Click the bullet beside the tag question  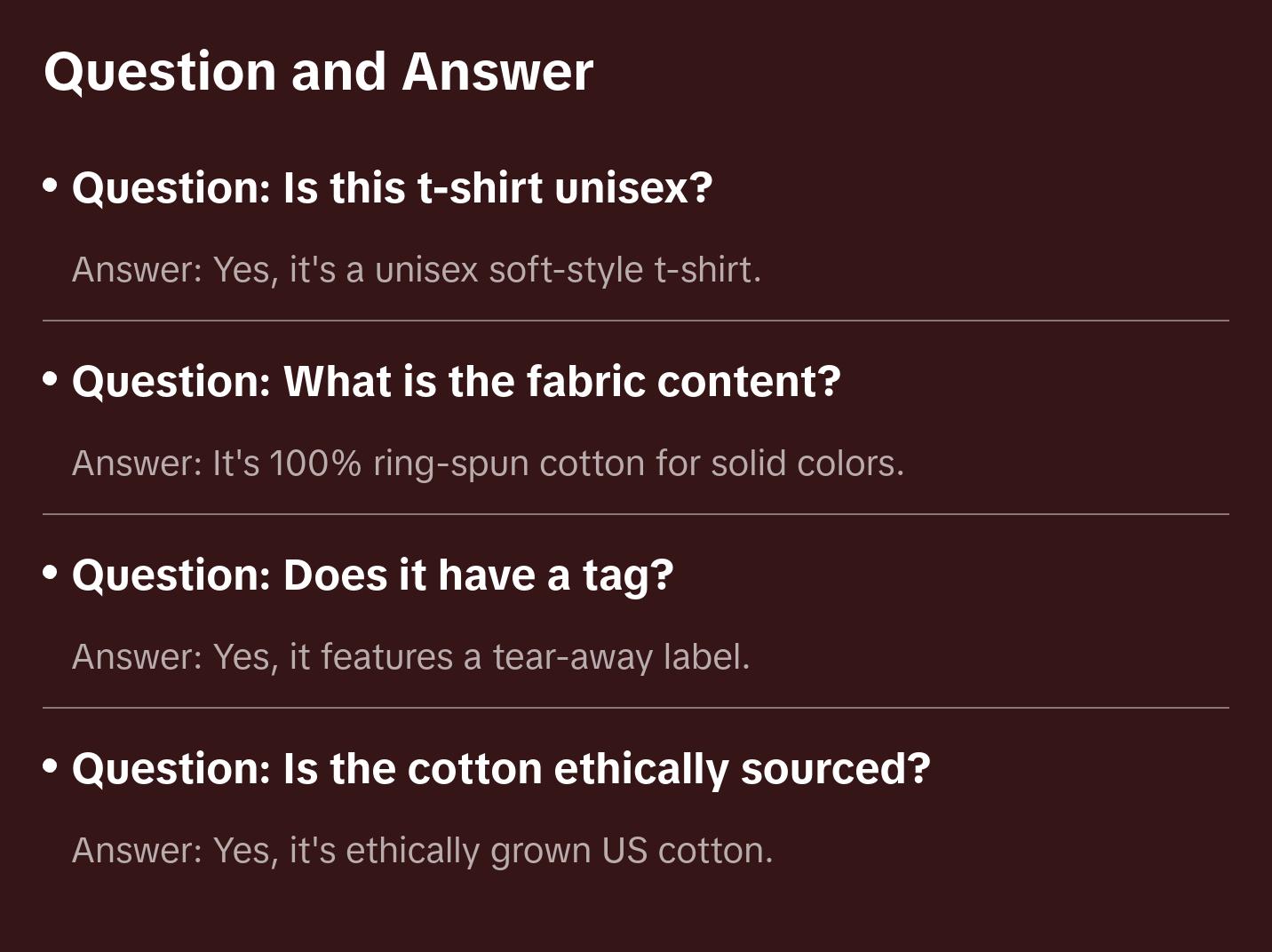coord(51,574)
